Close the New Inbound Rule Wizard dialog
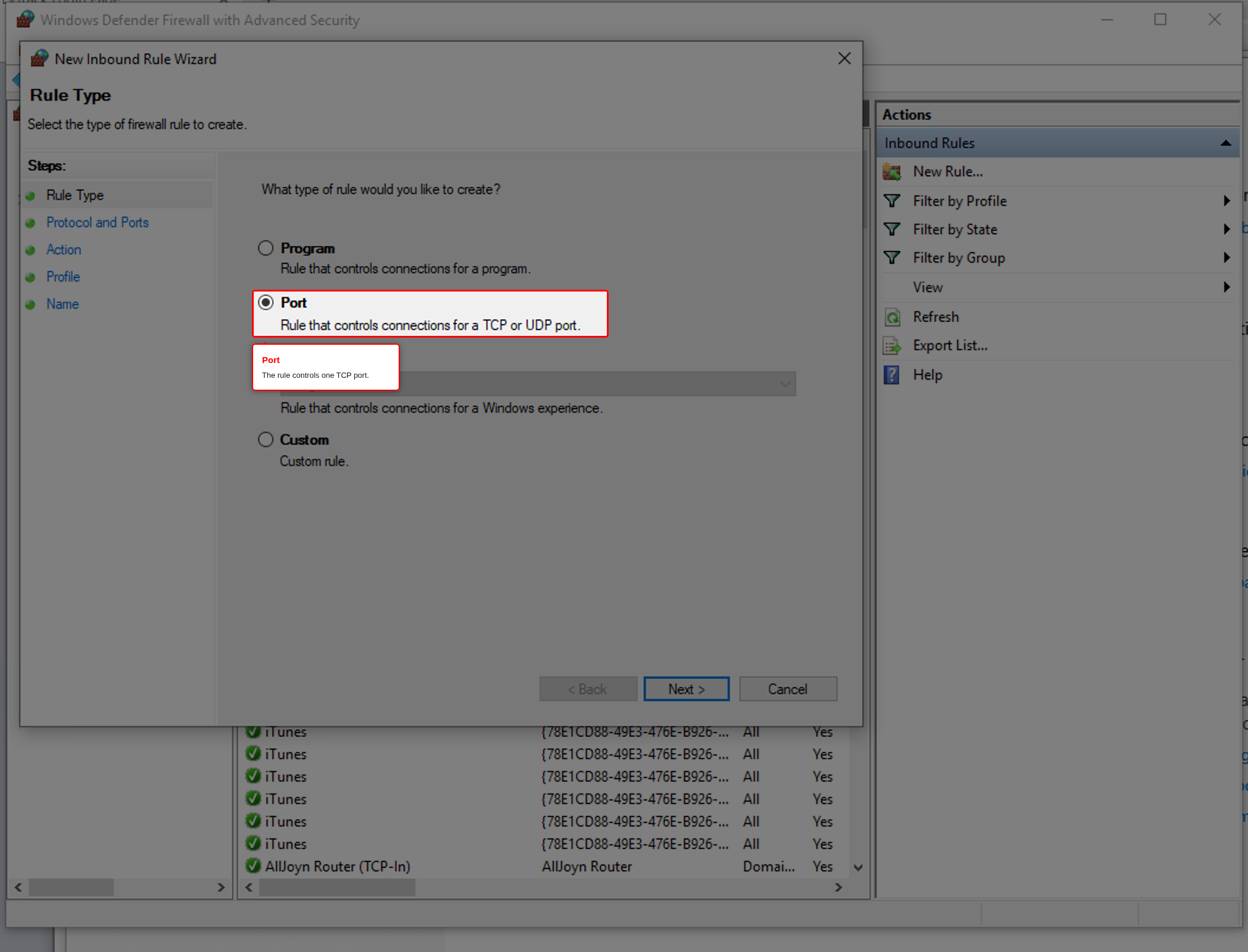 pos(844,59)
